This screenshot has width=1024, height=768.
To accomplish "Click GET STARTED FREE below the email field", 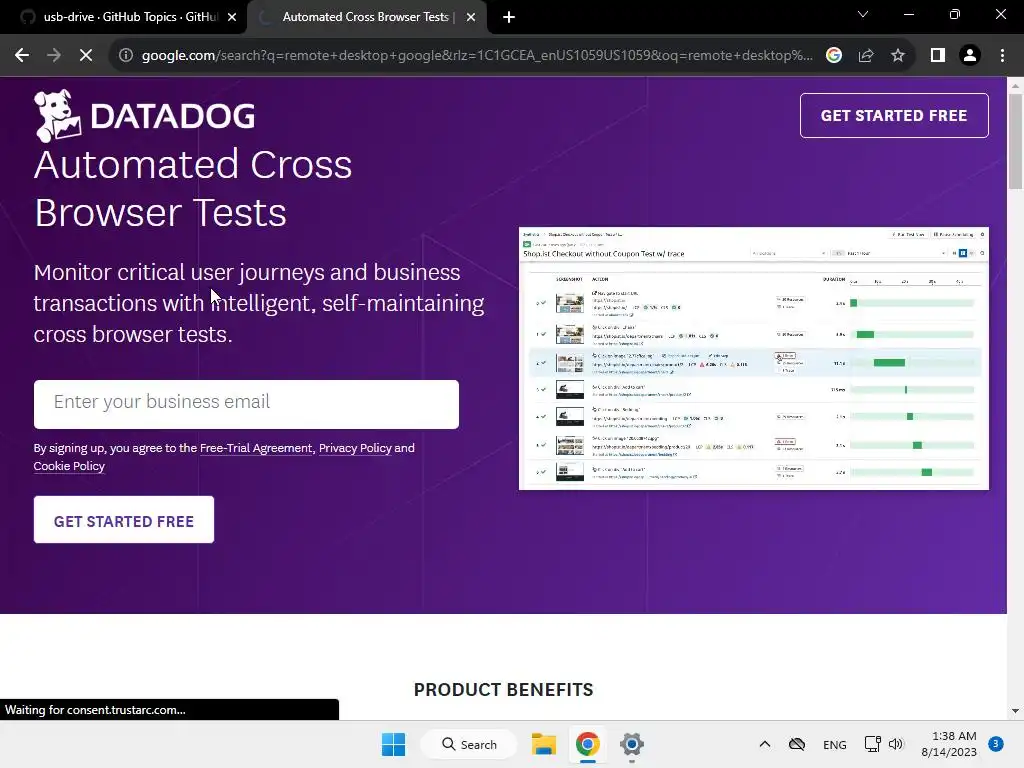I will pos(124,520).
